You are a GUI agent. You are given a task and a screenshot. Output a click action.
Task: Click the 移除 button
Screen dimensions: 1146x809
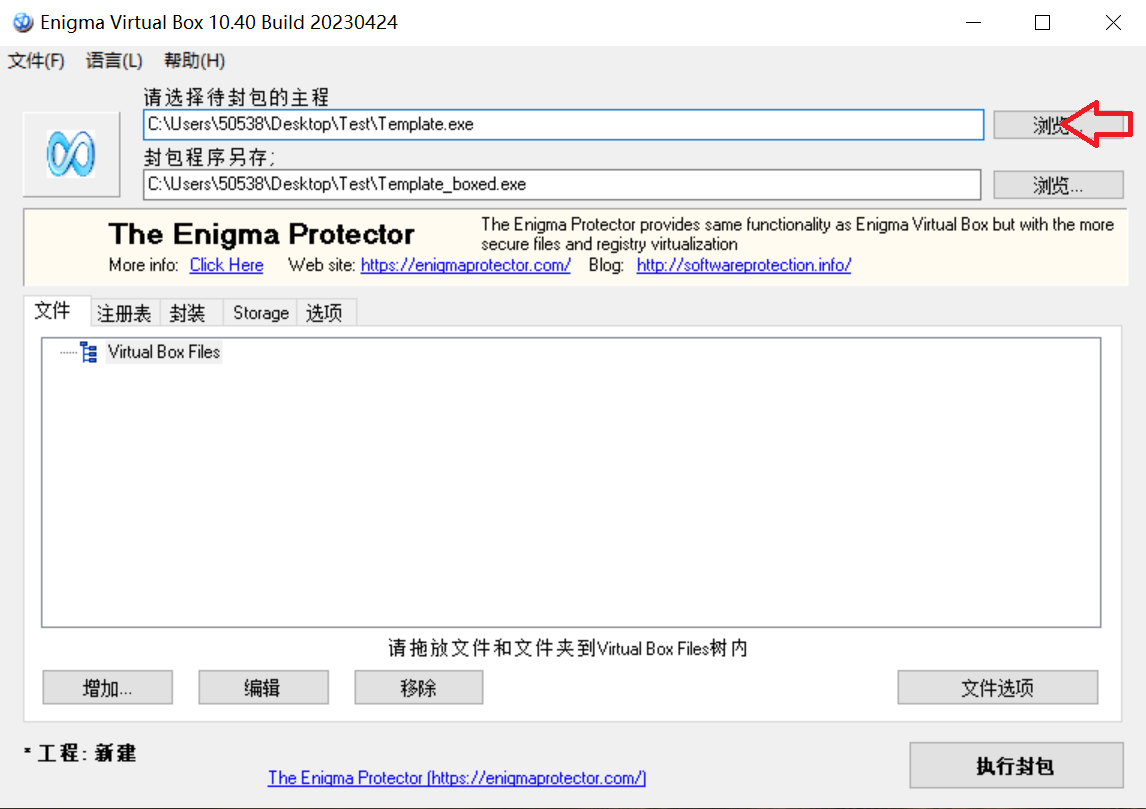[419, 688]
